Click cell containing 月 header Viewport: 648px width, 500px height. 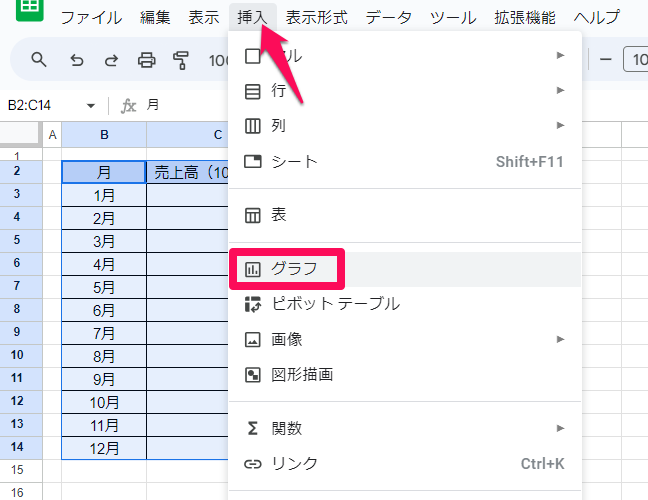(104, 172)
